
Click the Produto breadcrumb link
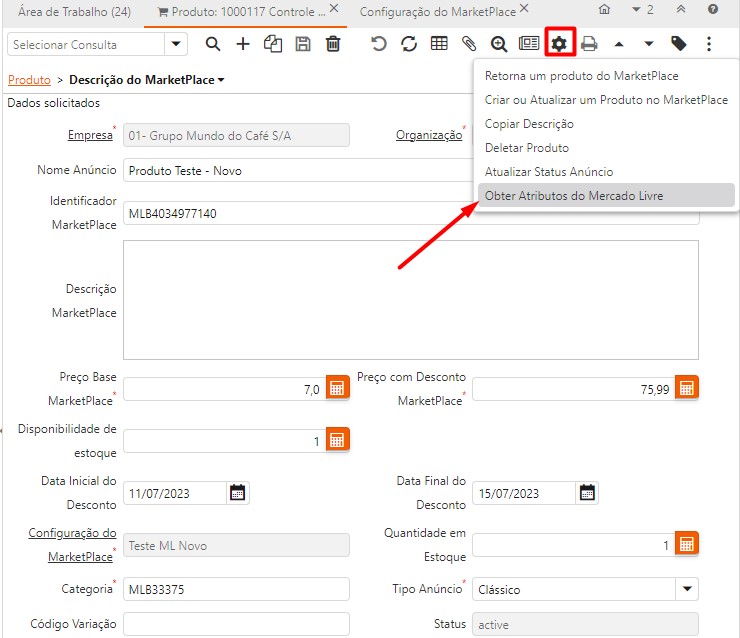click(28, 80)
